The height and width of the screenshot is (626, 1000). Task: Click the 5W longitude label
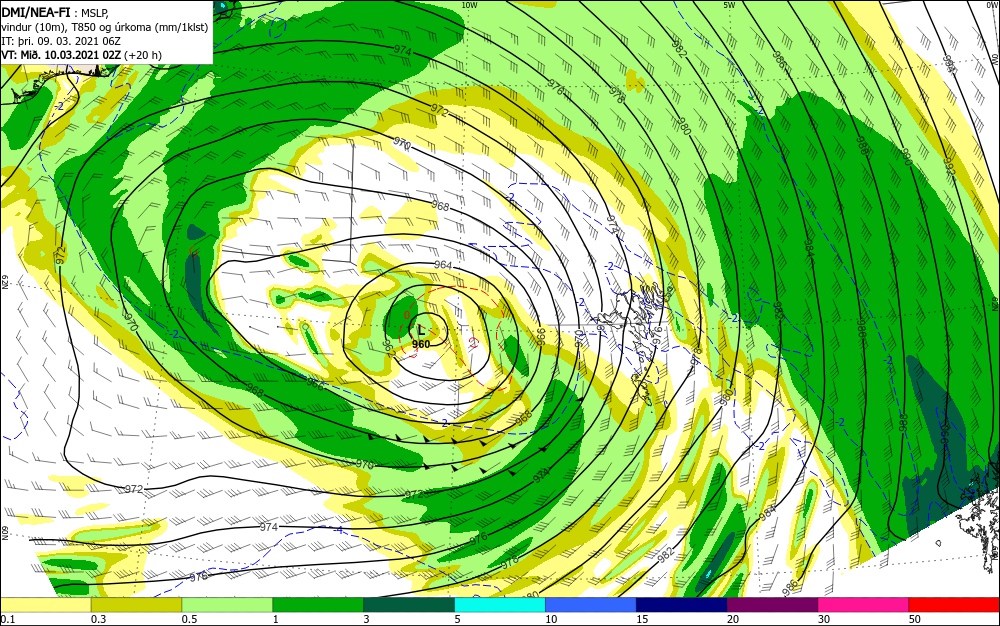click(x=730, y=5)
